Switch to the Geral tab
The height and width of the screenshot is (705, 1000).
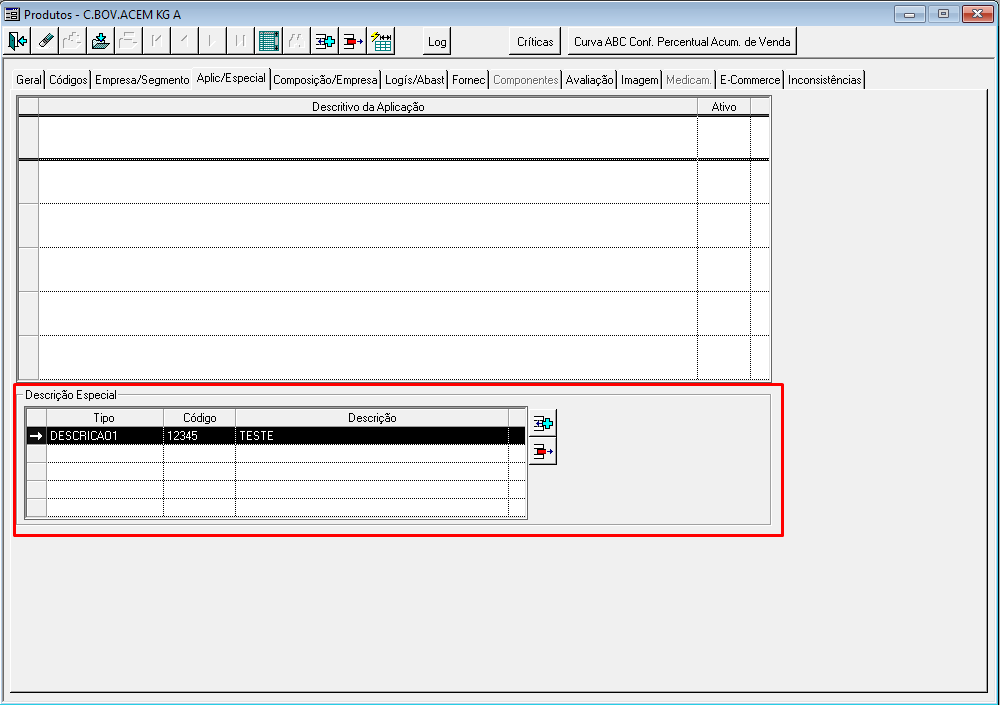coord(29,80)
